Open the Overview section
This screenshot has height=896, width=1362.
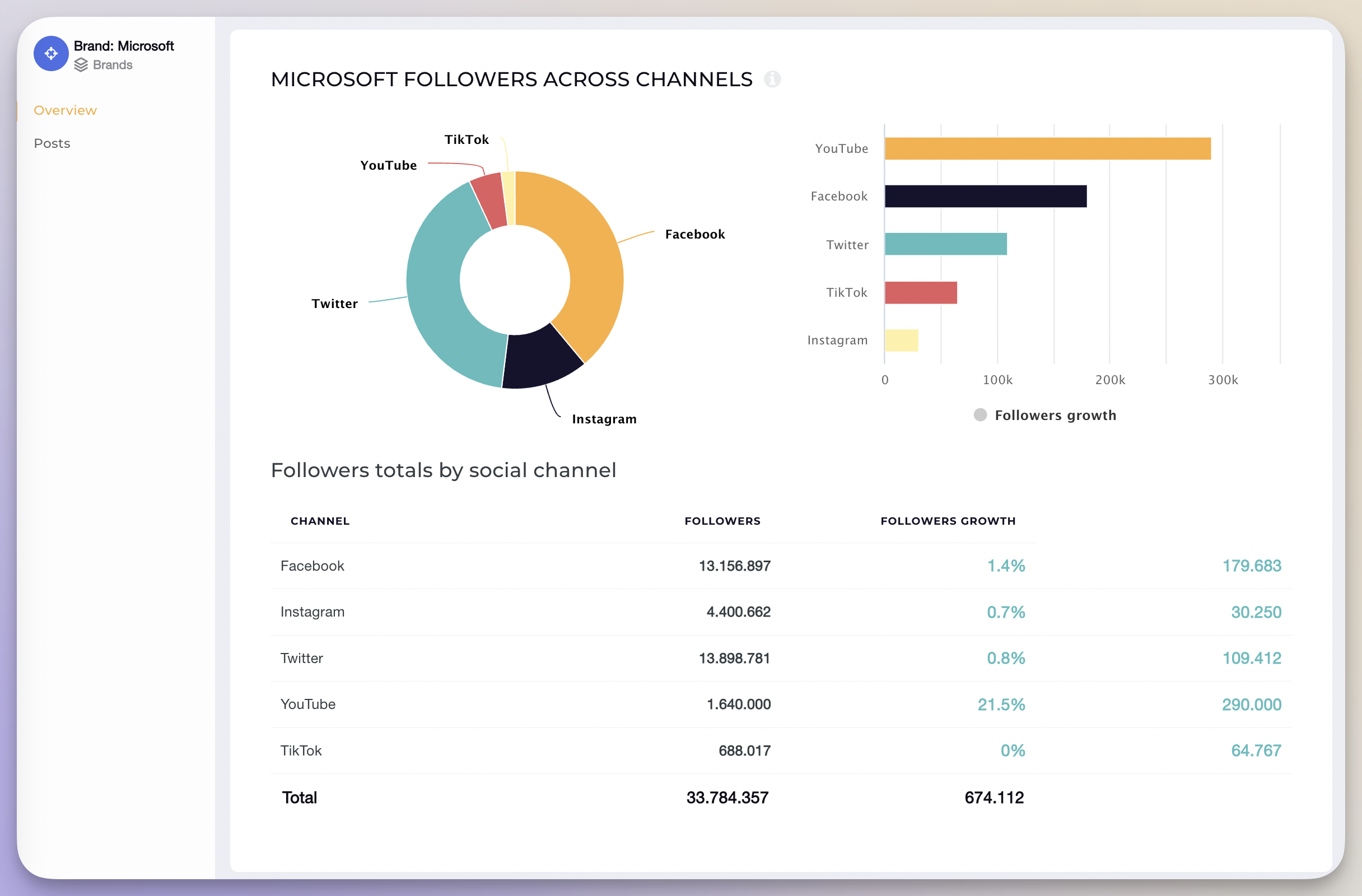pyautogui.click(x=65, y=110)
